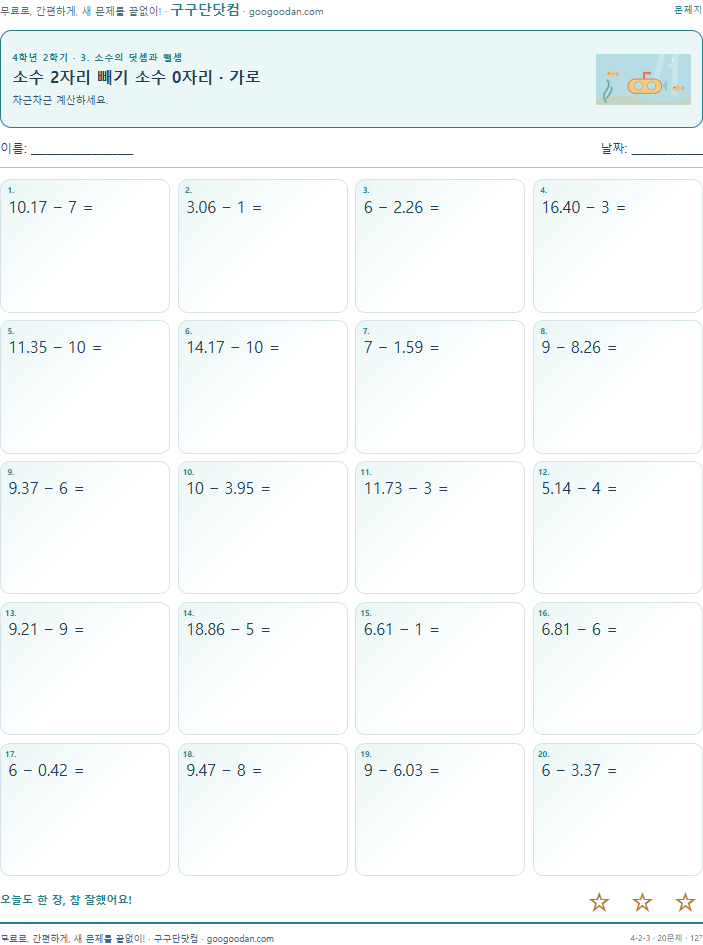Click the instruction 차근차근 계산하세요

click(x=60, y=100)
